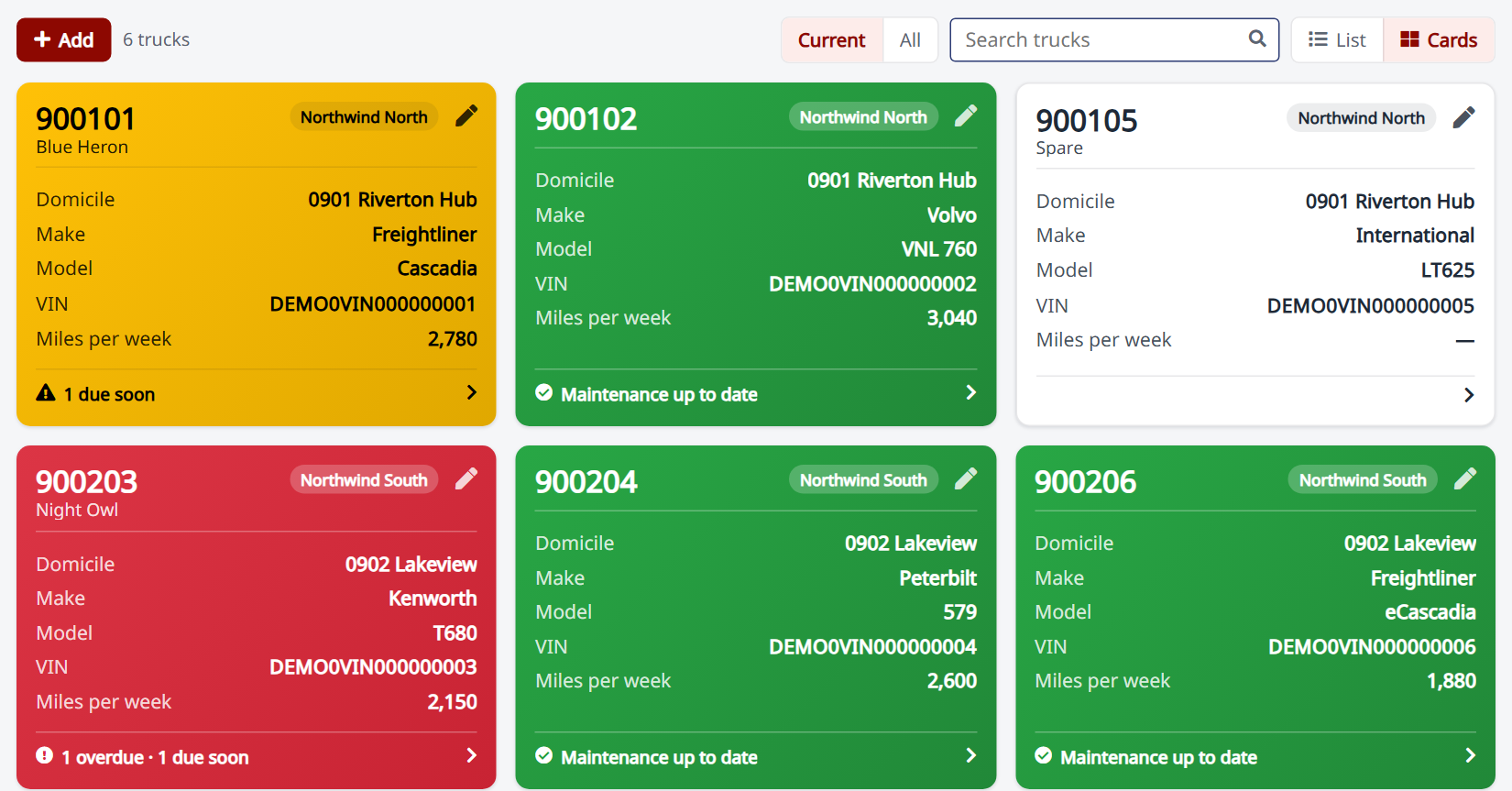
Task: Click checkmark icon on 900204 card
Action: [x=544, y=756]
